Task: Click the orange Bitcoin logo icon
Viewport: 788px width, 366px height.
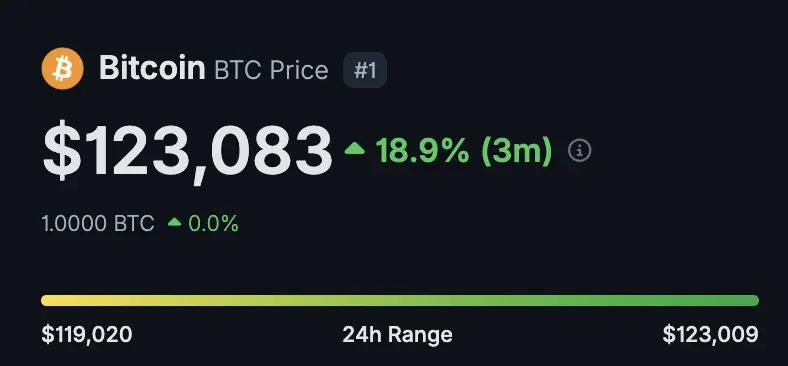Action: [62, 68]
